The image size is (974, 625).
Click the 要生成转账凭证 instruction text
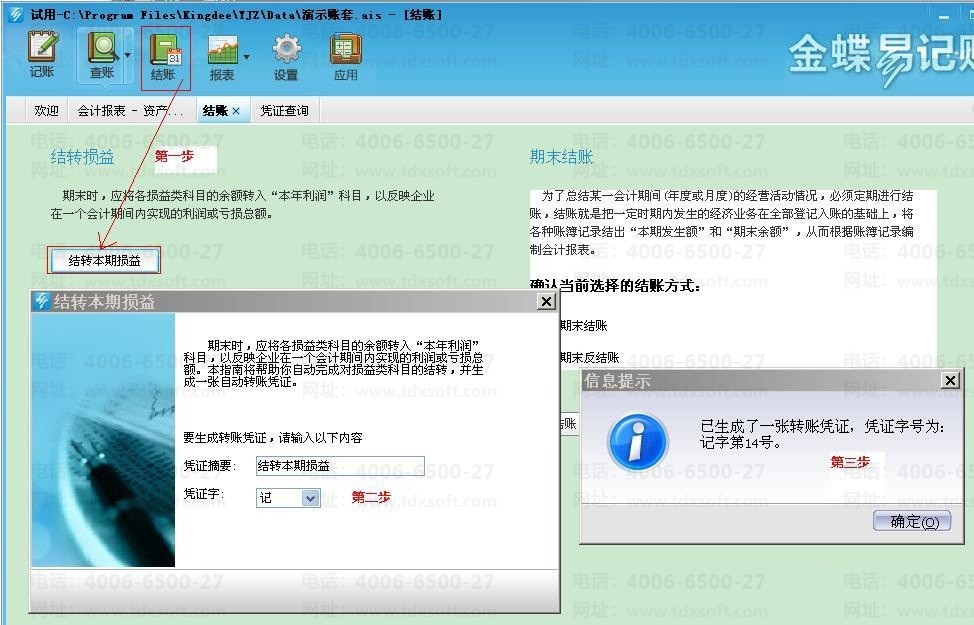click(273, 437)
